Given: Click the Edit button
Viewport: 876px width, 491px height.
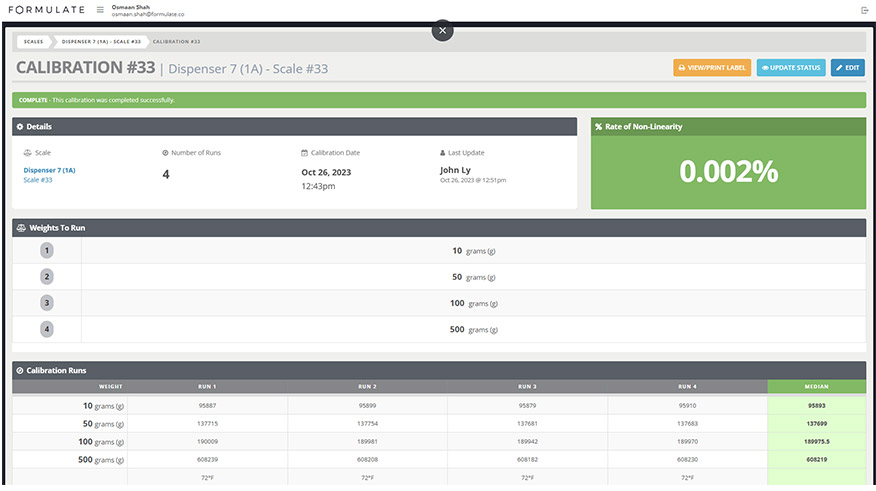Looking at the screenshot, I should 848,68.
